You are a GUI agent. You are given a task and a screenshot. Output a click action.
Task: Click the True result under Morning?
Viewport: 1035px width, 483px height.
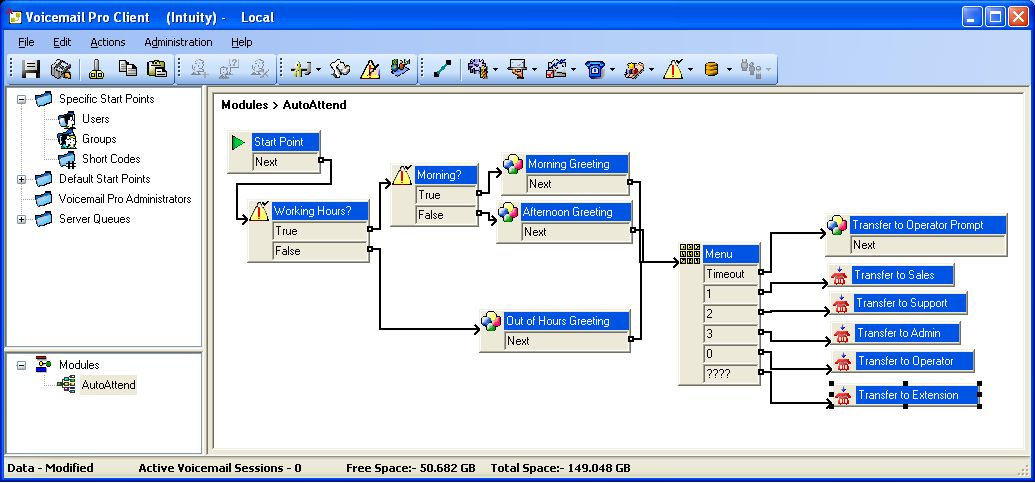pos(446,195)
